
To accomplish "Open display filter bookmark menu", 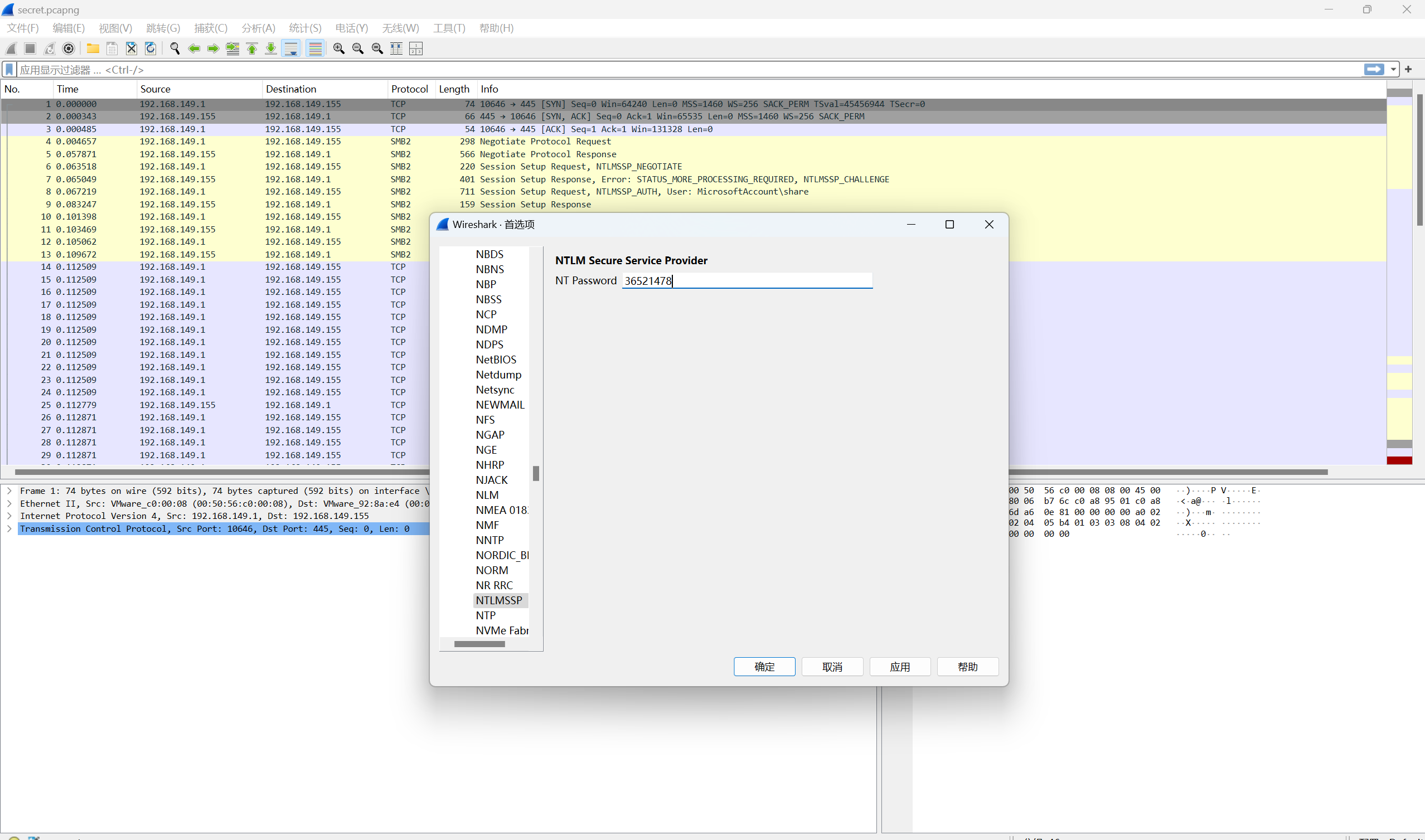I will 9,70.
